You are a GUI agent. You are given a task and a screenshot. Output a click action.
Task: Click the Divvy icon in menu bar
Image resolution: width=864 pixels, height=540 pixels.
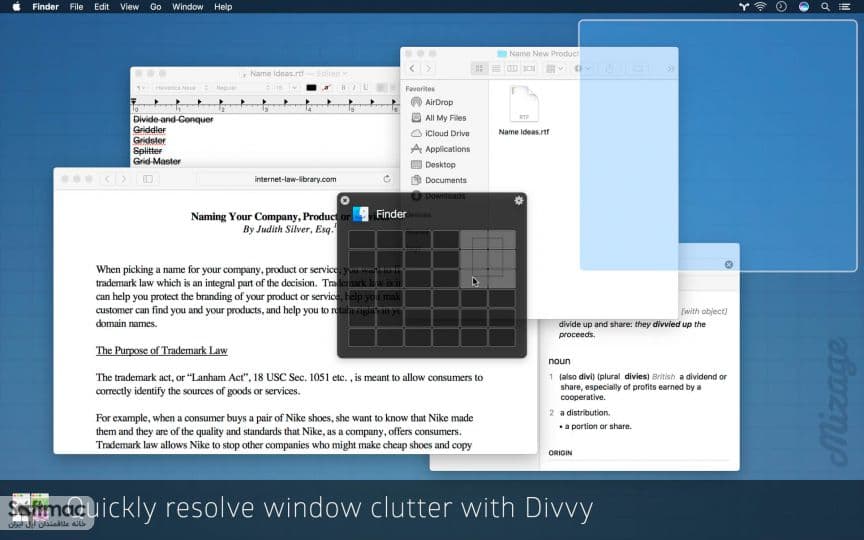tap(744, 7)
